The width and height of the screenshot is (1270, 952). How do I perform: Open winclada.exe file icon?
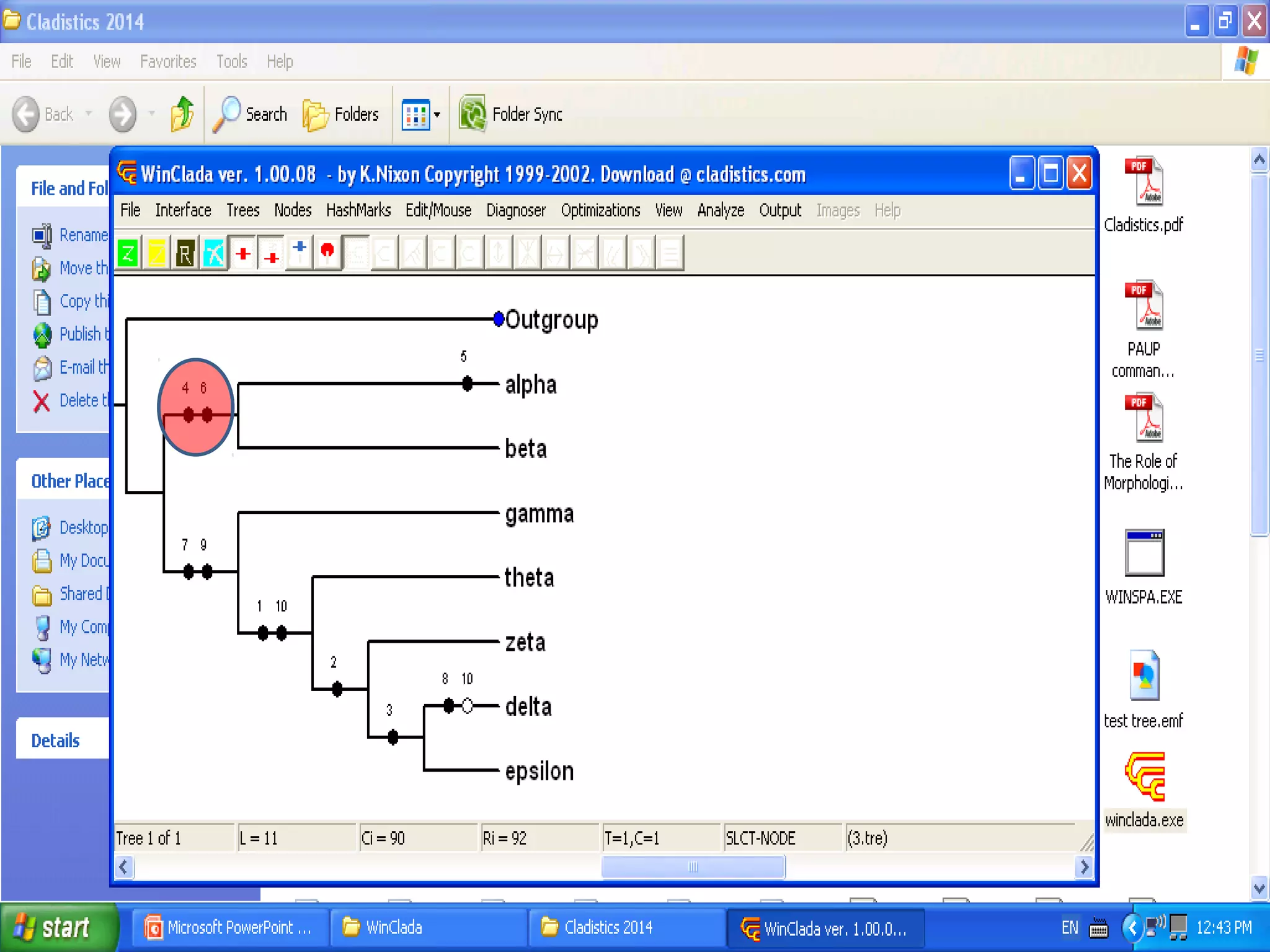click(x=1144, y=777)
